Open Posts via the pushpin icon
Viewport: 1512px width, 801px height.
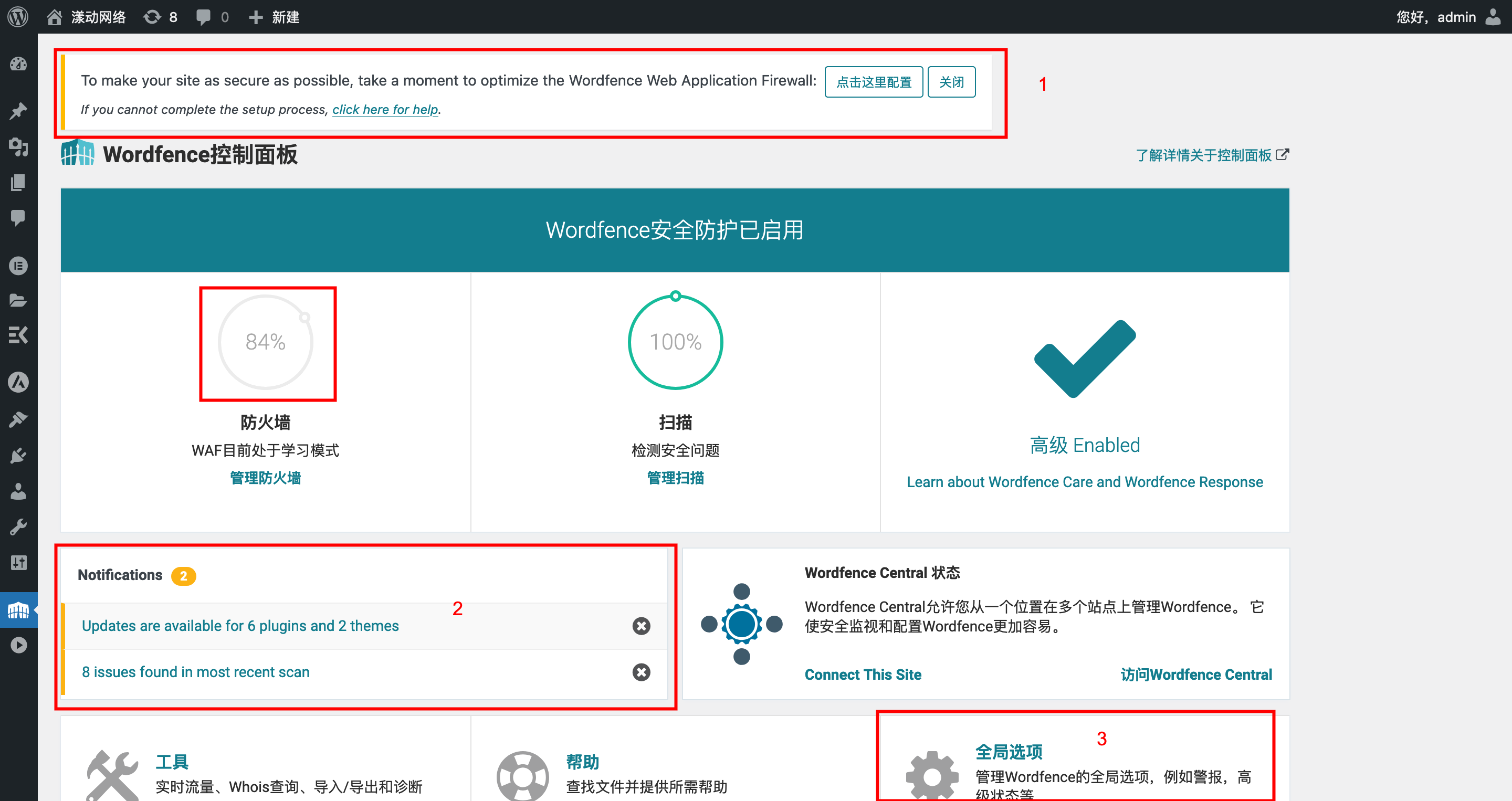(x=18, y=111)
